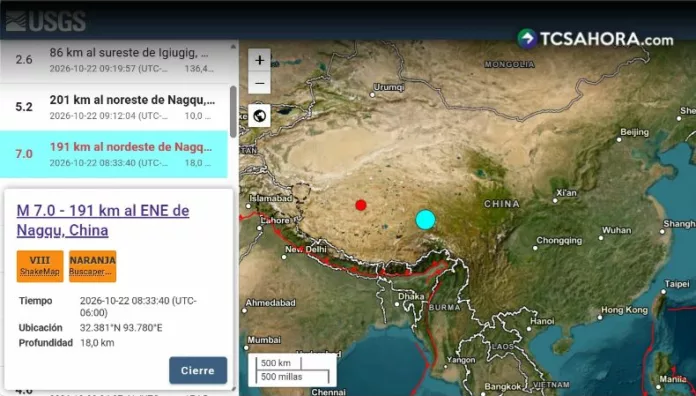Select the cyan earthquake marker on map
The image size is (696, 396).
(x=425, y=220)
